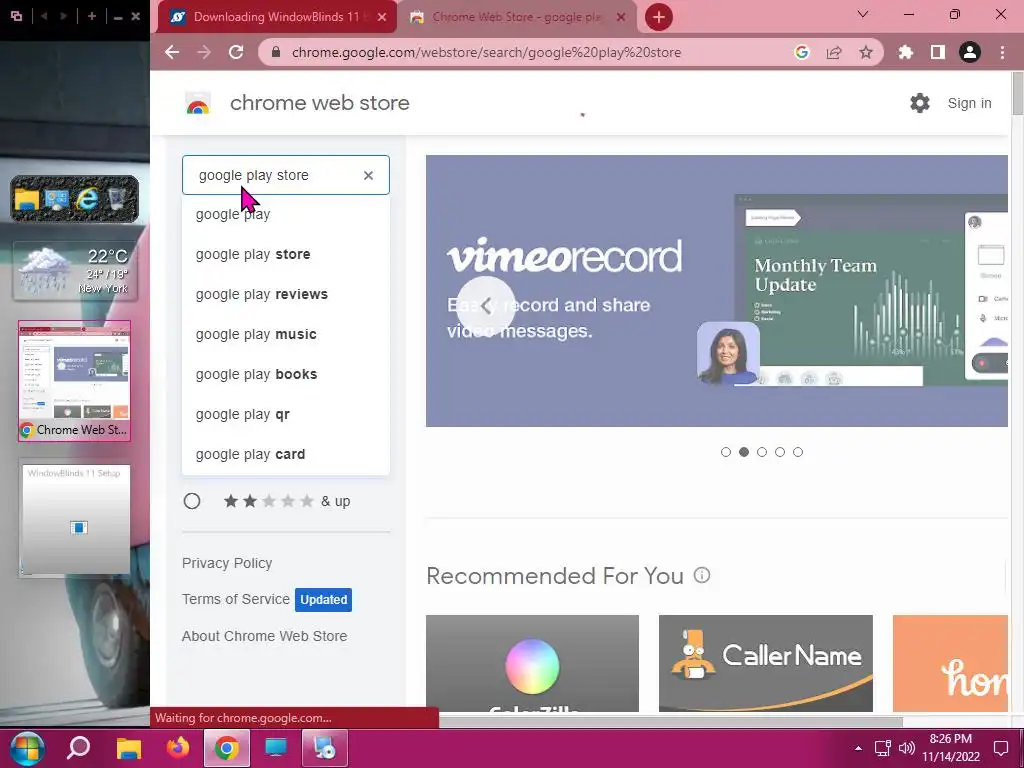Open network status in system tray
Image resolution: width=1024 pixels, height=768 pixels.
pos(883,748)
